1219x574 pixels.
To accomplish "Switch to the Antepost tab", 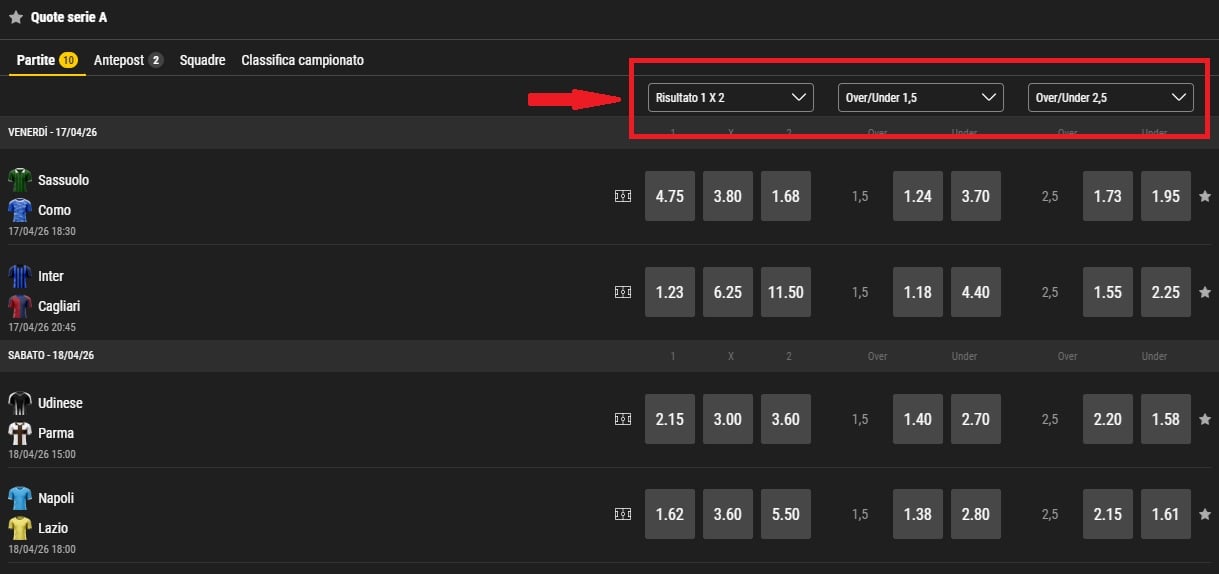I will (x=128, y=60).
